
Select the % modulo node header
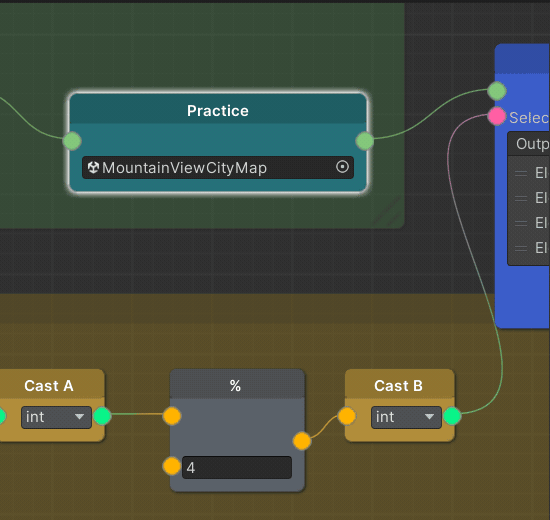pyautogui.click(x=237, y=384)
